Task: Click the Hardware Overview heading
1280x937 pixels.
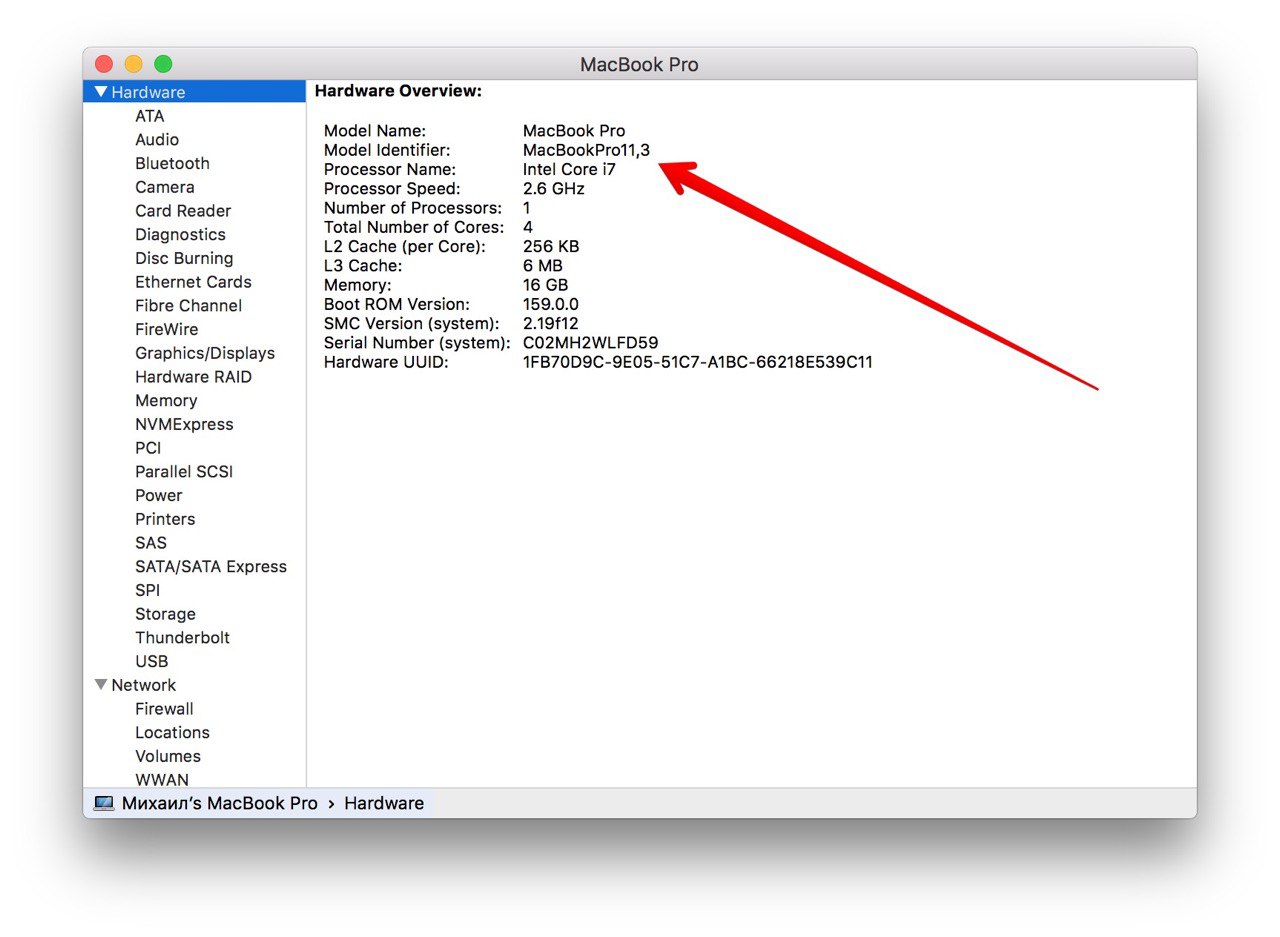Action: [x=398, y=91]
